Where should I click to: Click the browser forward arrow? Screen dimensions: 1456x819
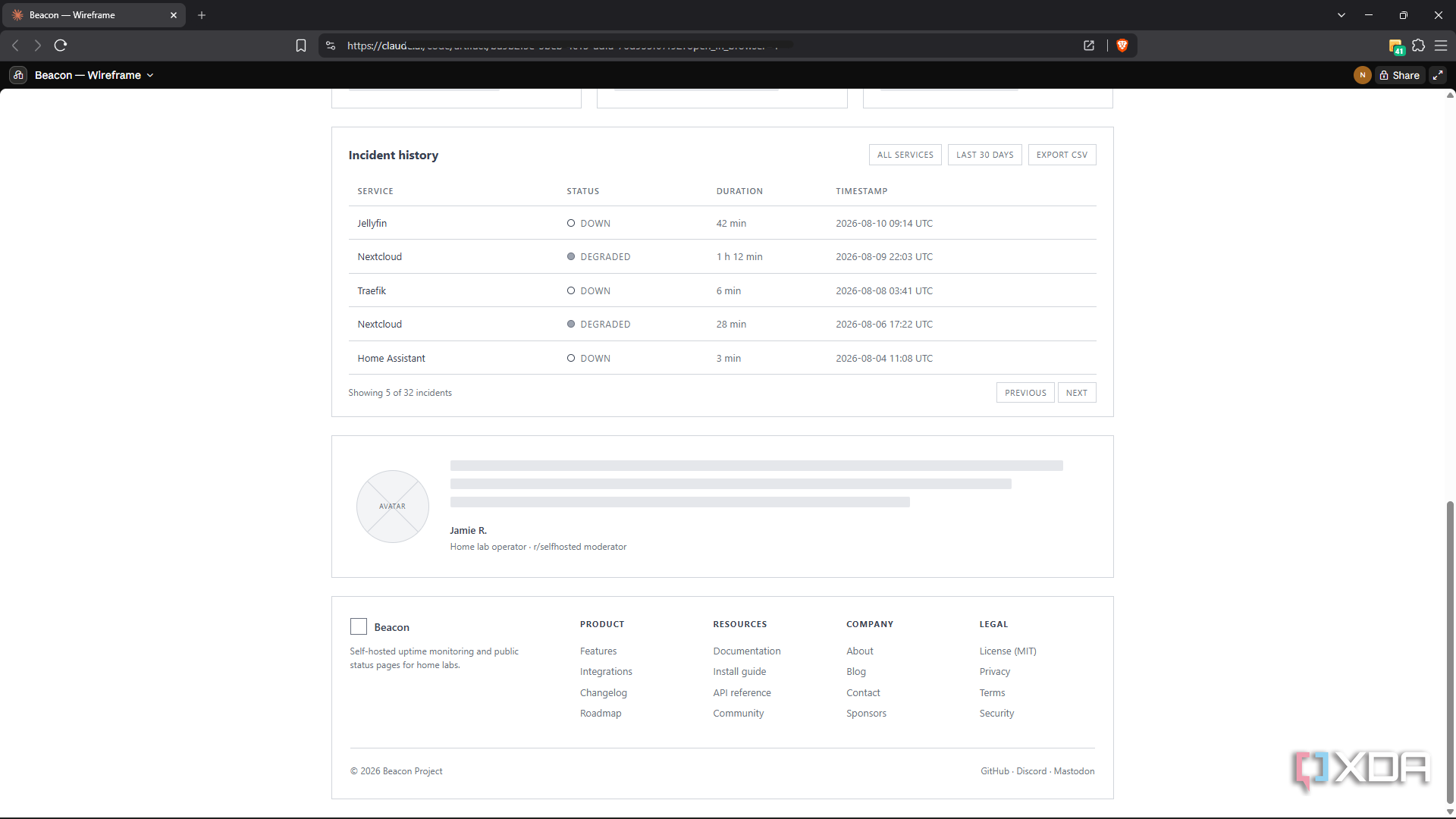click(37, 45)
